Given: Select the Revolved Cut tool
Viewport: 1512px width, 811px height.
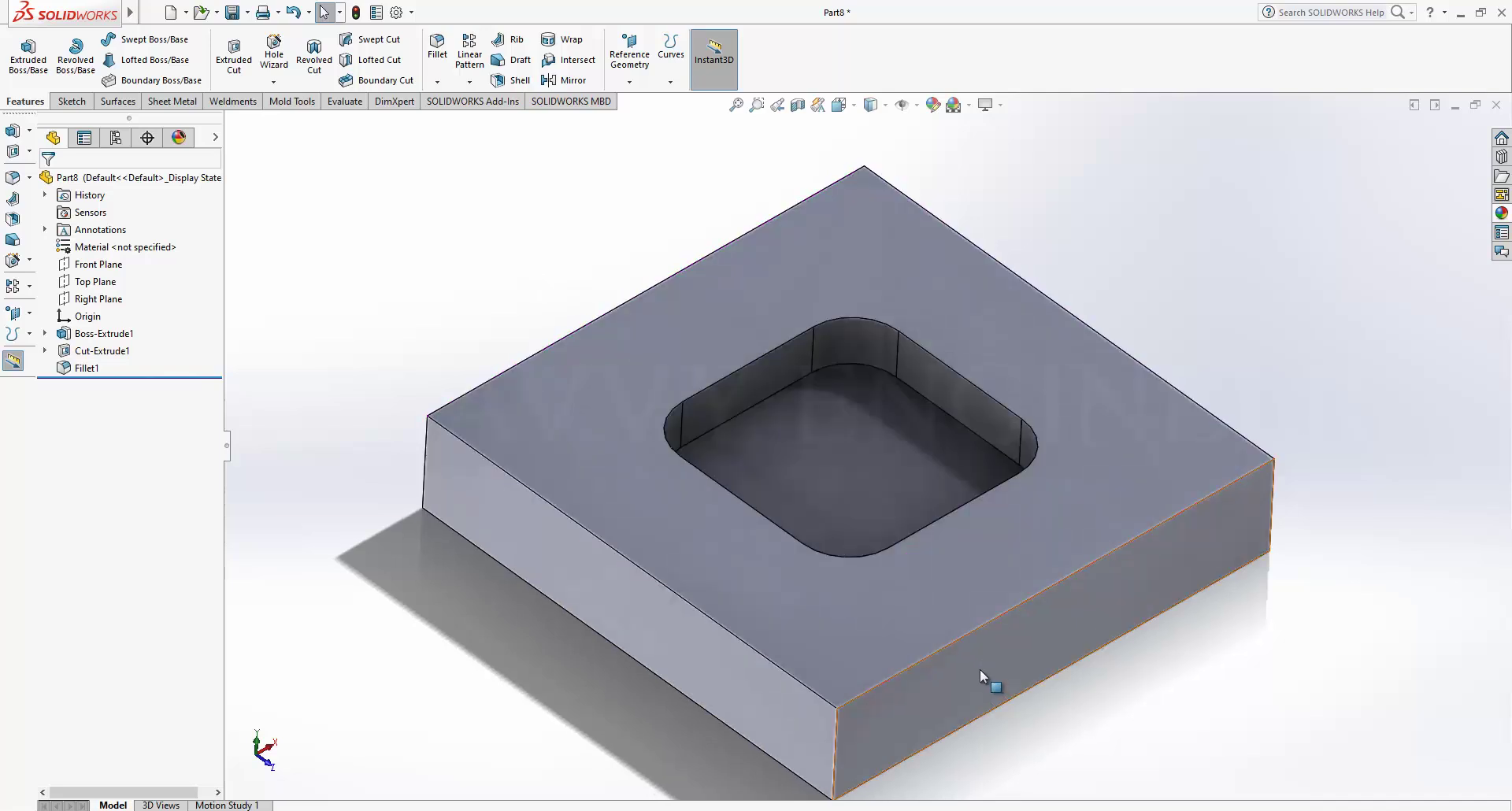Looking at the screenshot, I should point(313,56).
